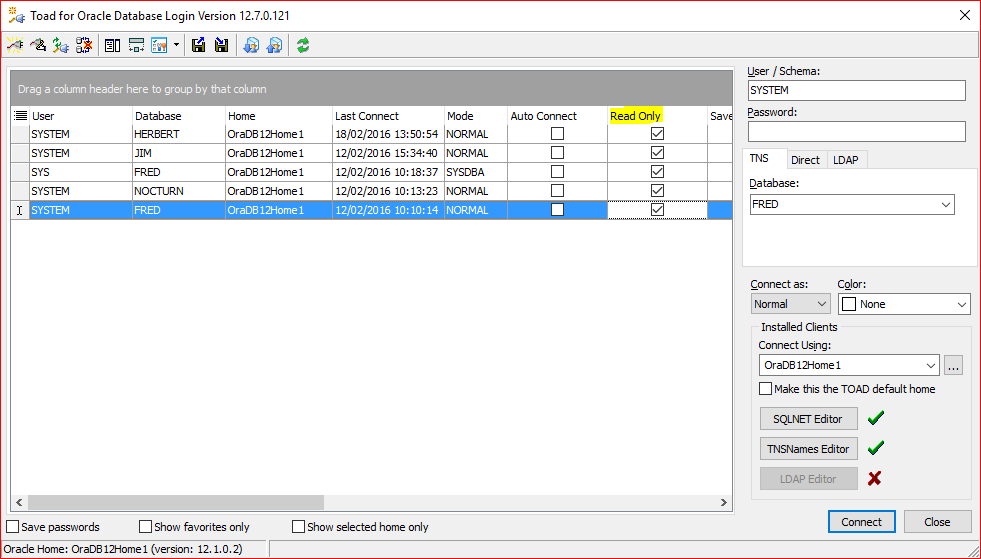Enable Show selected home only
Viewport: 981px width, 559px height.
pos(298,526)
